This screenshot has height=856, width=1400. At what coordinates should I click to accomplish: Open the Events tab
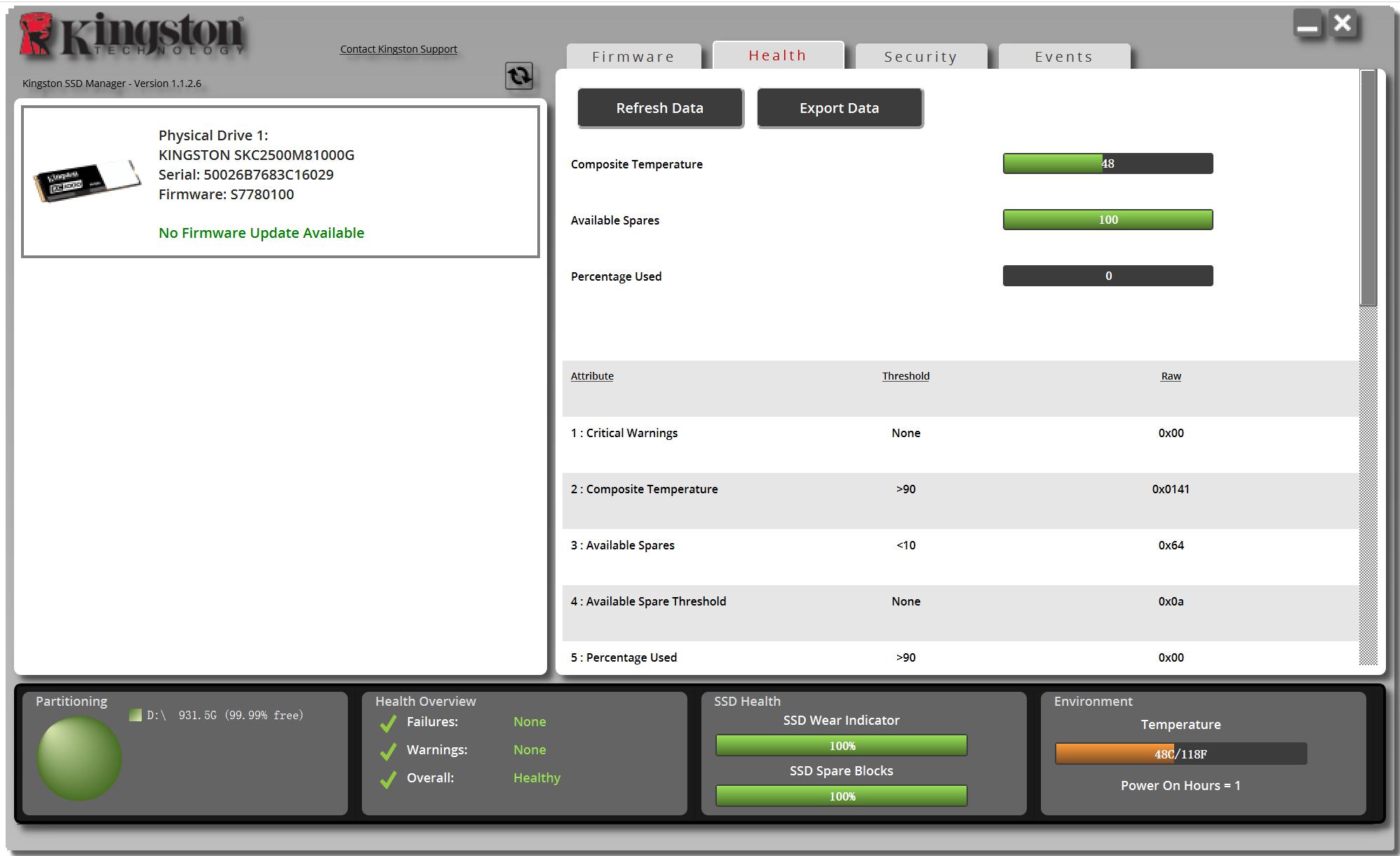[x=1064, y=57]
